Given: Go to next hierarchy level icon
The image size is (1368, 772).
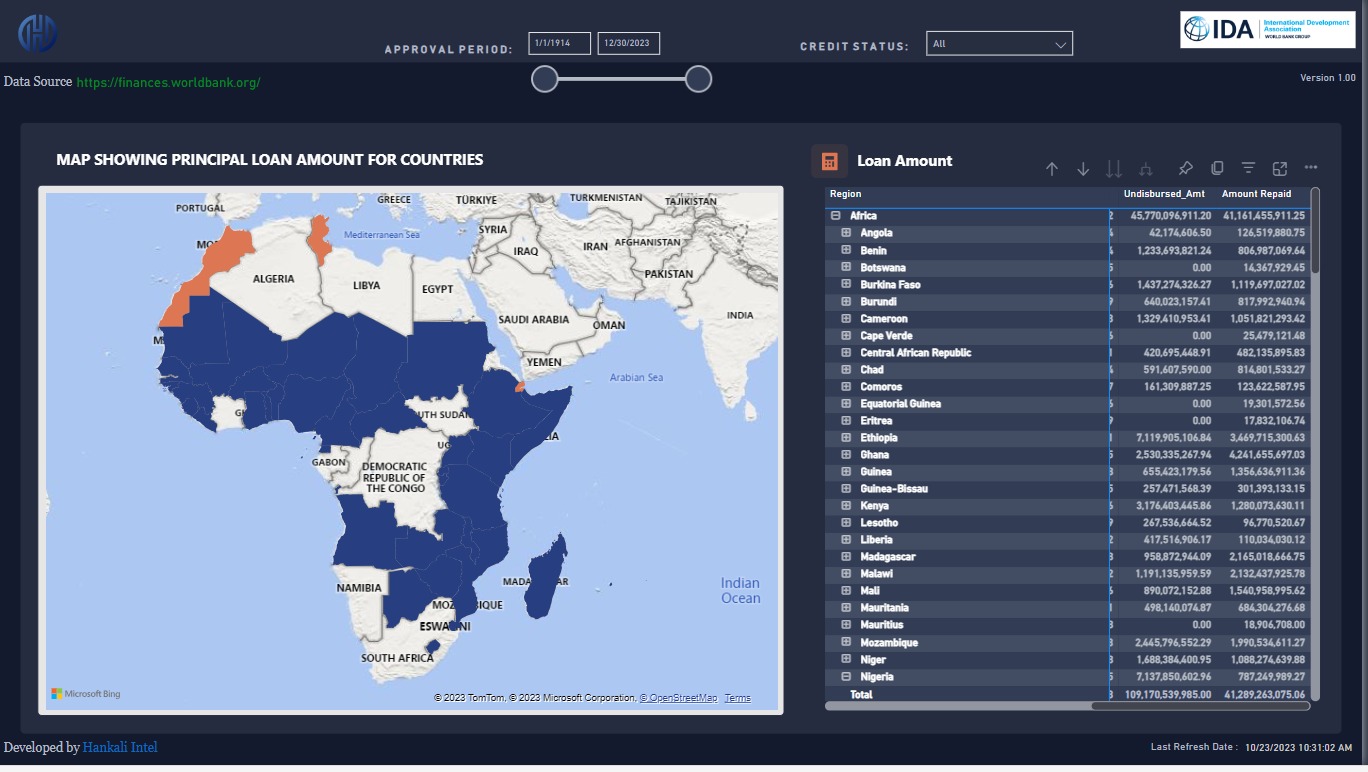Looking at the screenshot, I should [x=1114, y=169].
